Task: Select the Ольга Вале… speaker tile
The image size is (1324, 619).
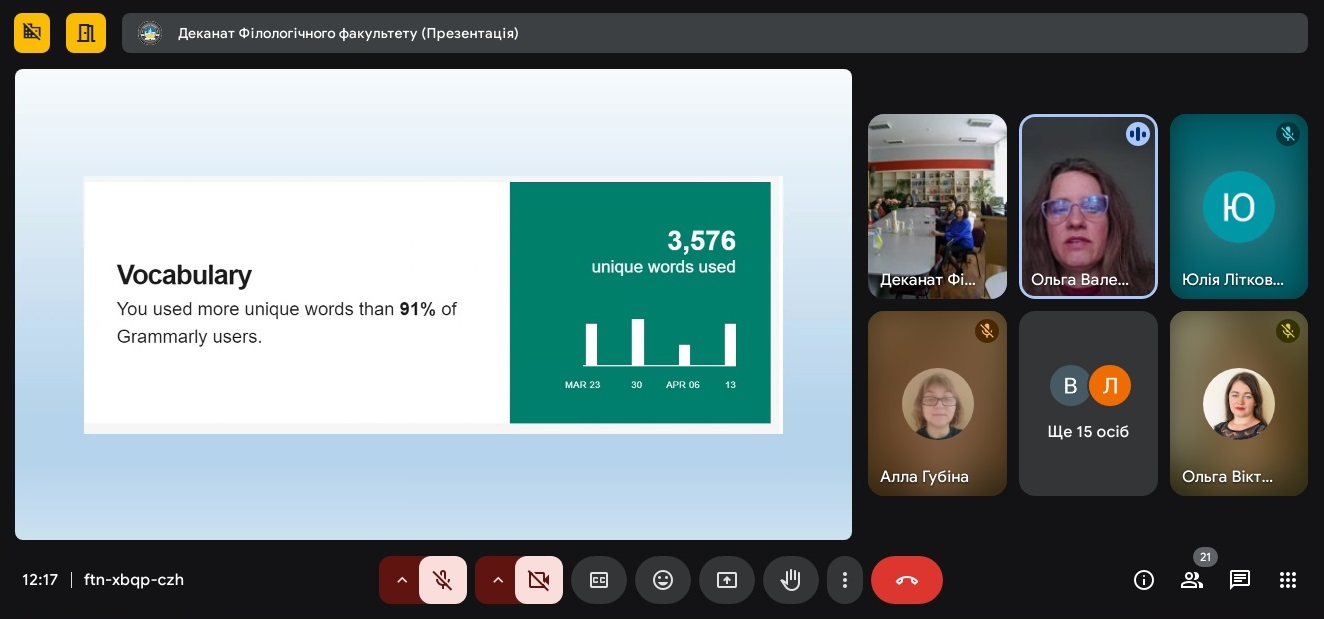Action: coord(1088,206)
